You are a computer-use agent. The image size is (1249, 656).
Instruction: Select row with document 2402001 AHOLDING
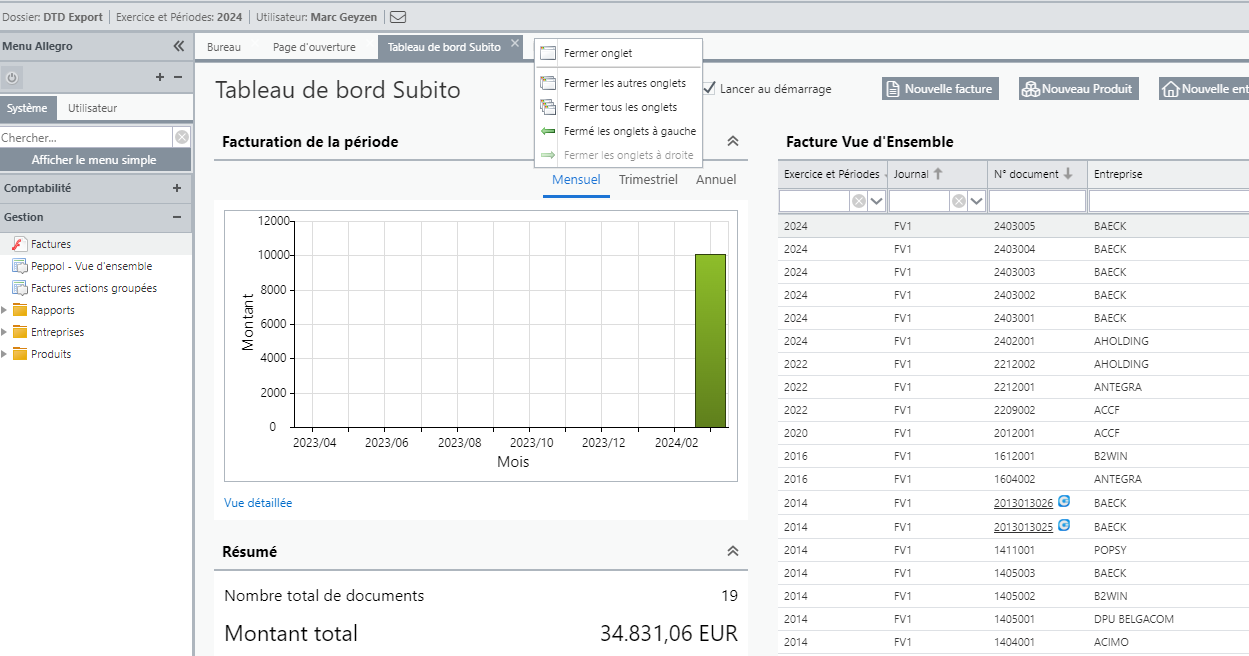(x=1013, y=341)
